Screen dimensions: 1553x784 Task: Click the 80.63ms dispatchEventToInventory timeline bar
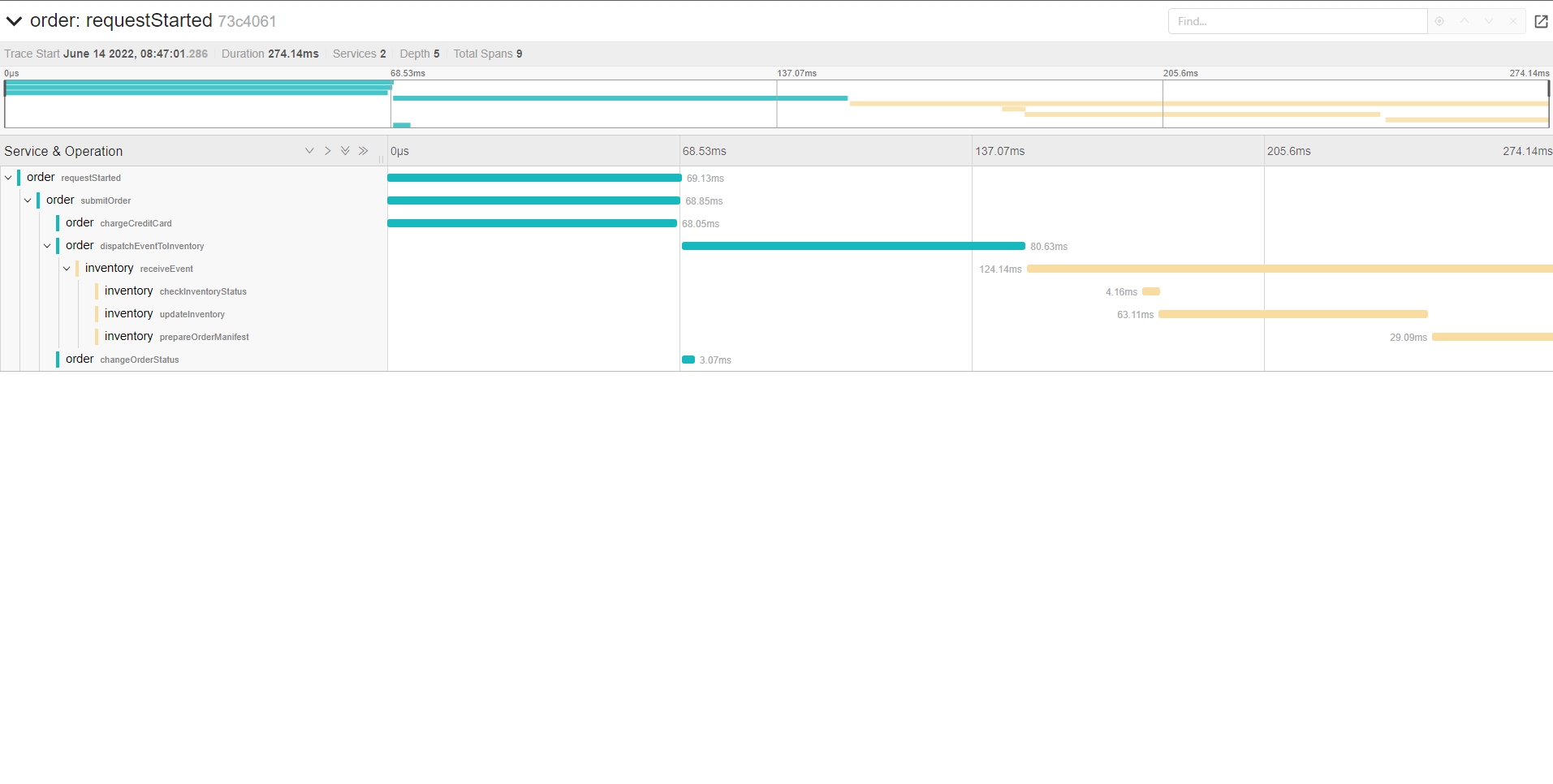click(852, 246)
